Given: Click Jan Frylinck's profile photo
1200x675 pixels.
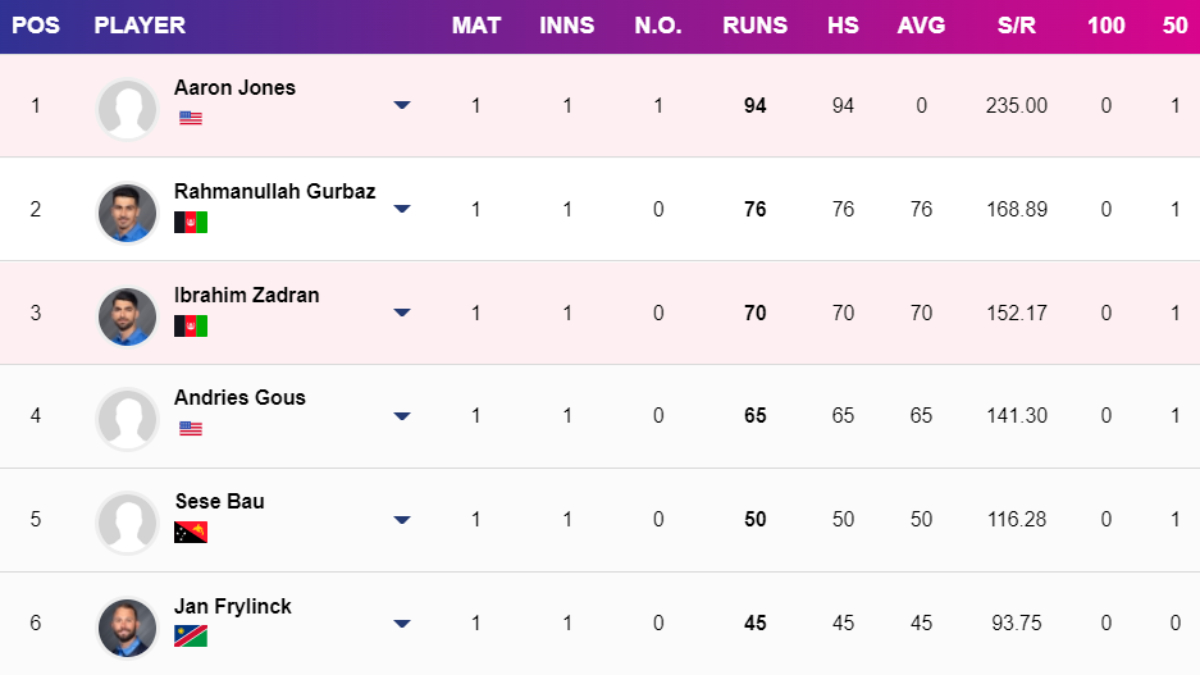Looking at the screenshot, I should pyautogui.click(x=127, y=627).
